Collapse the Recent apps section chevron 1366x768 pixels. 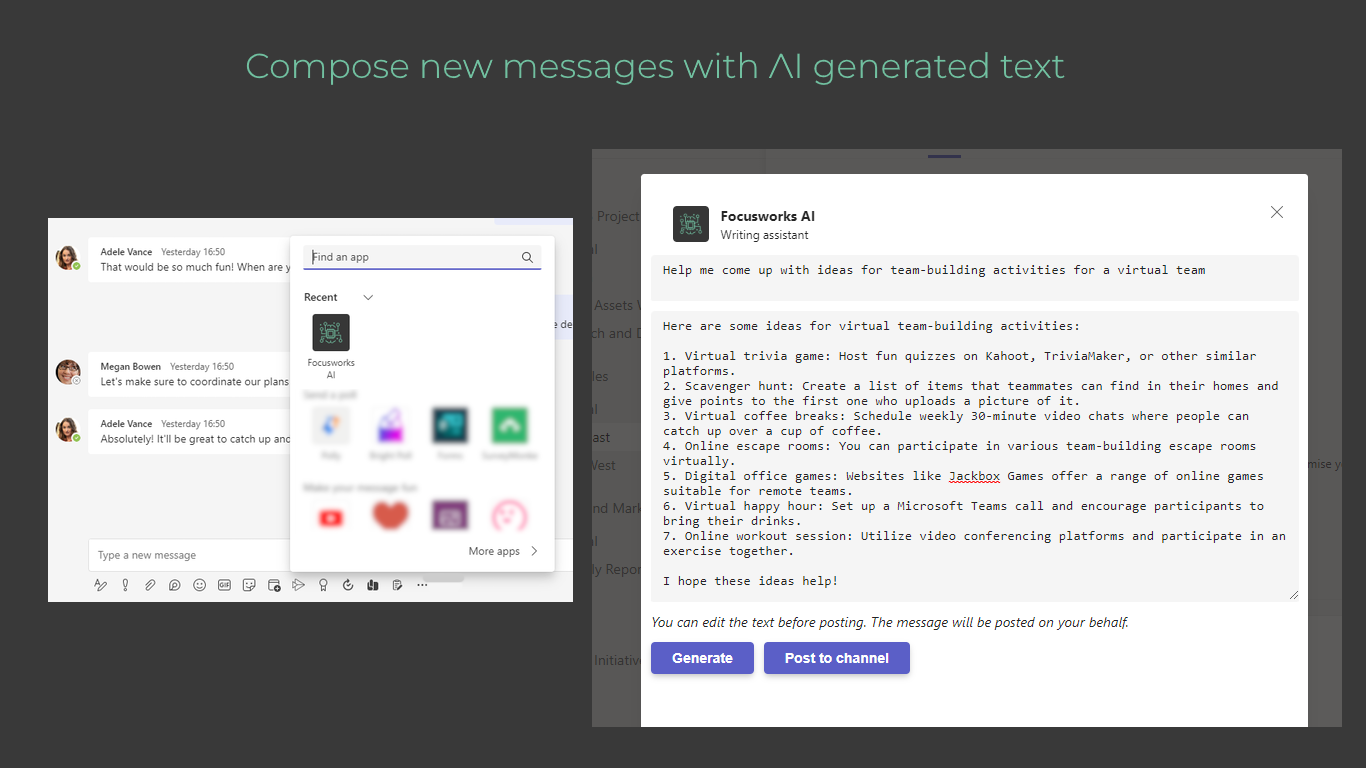pos(368,297)
